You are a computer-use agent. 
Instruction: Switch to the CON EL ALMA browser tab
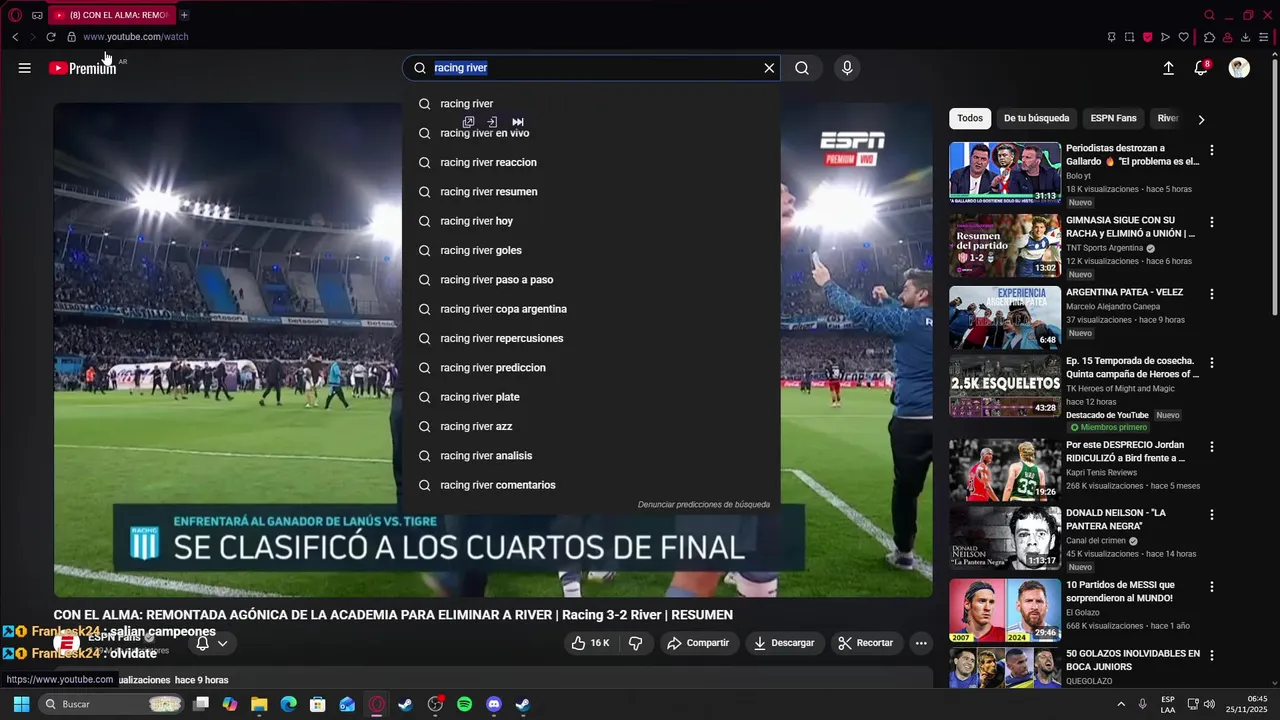(x=110, y=15)
